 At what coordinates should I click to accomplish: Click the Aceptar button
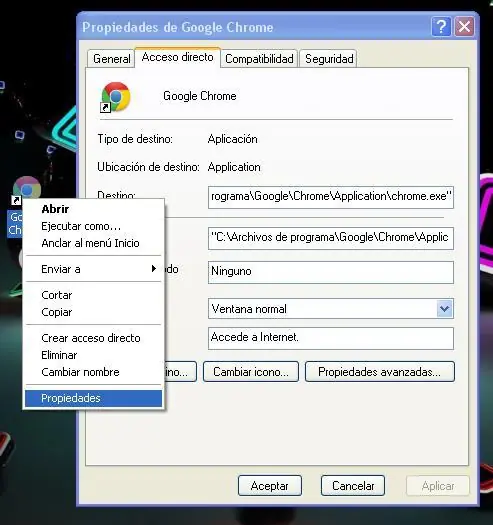coord(270,485)
